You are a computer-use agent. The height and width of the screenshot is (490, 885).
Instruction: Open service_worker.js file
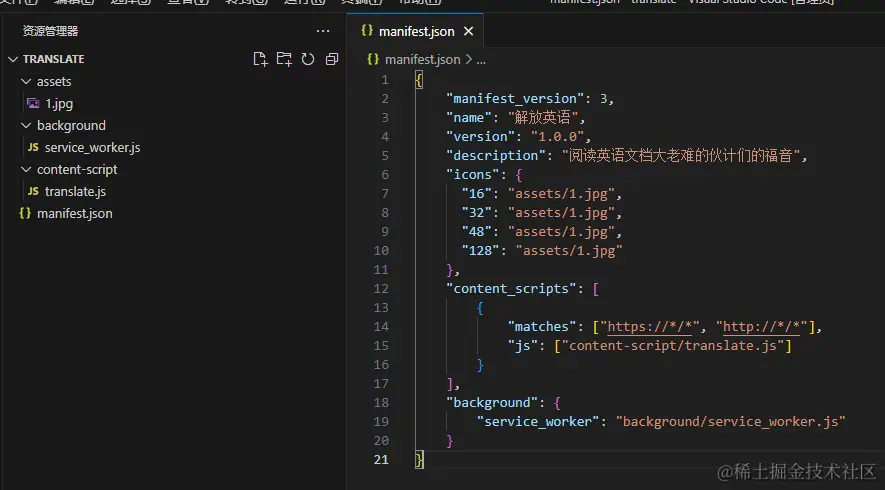pyautogui.click(x=93, y=147)
